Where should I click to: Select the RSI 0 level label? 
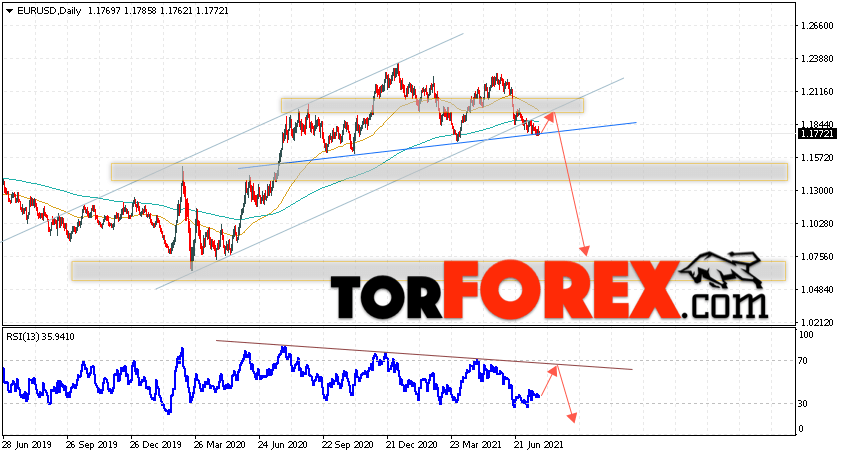coord(801,429)
